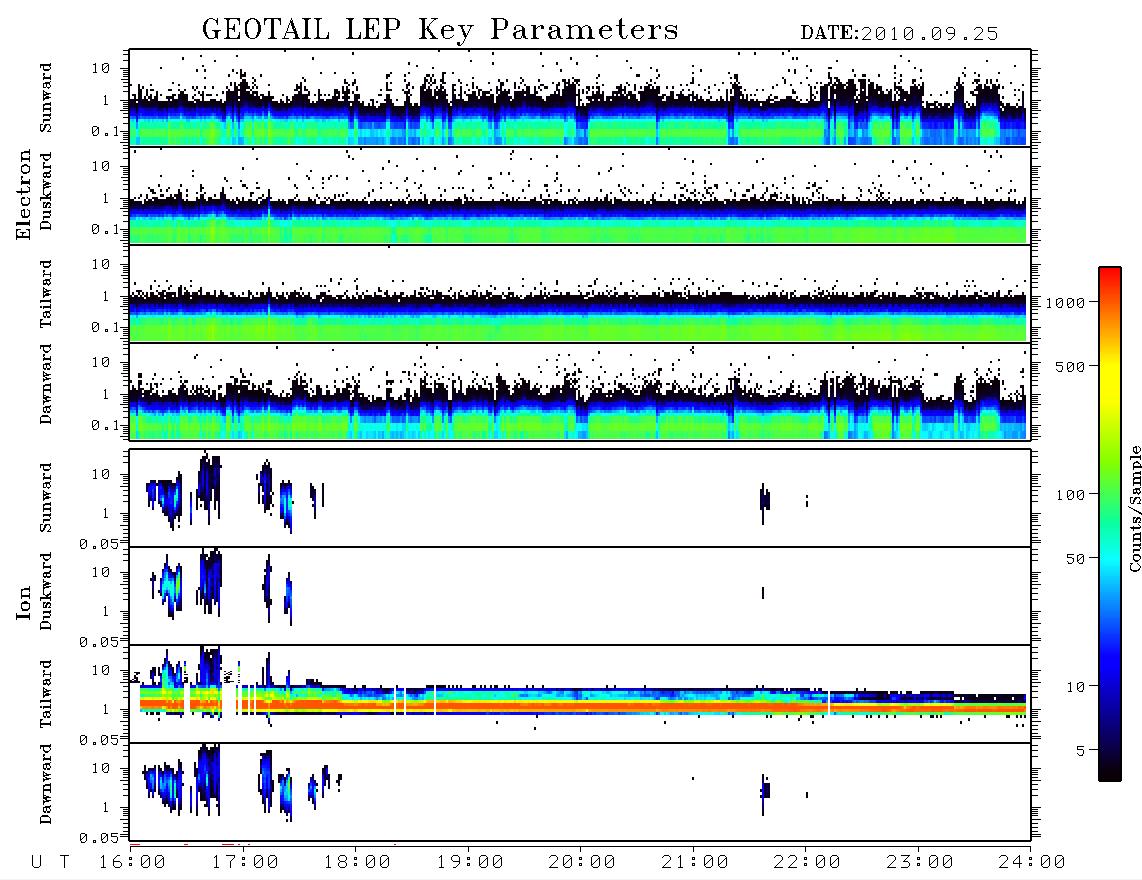
Task: Click the 19:00 time tick label
Action: (x=470, y=862)
